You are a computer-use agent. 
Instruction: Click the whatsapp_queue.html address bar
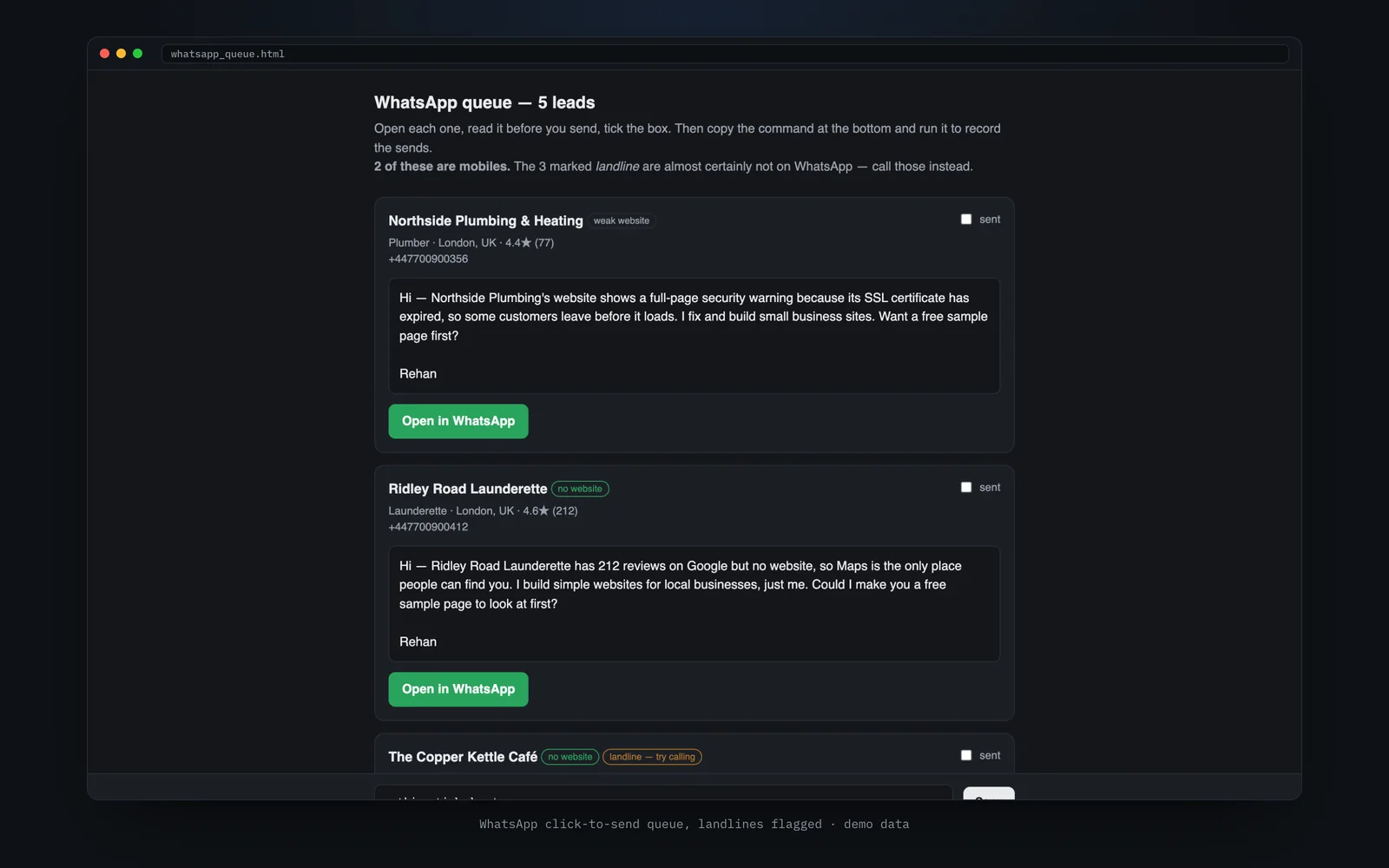coord(725,54)
